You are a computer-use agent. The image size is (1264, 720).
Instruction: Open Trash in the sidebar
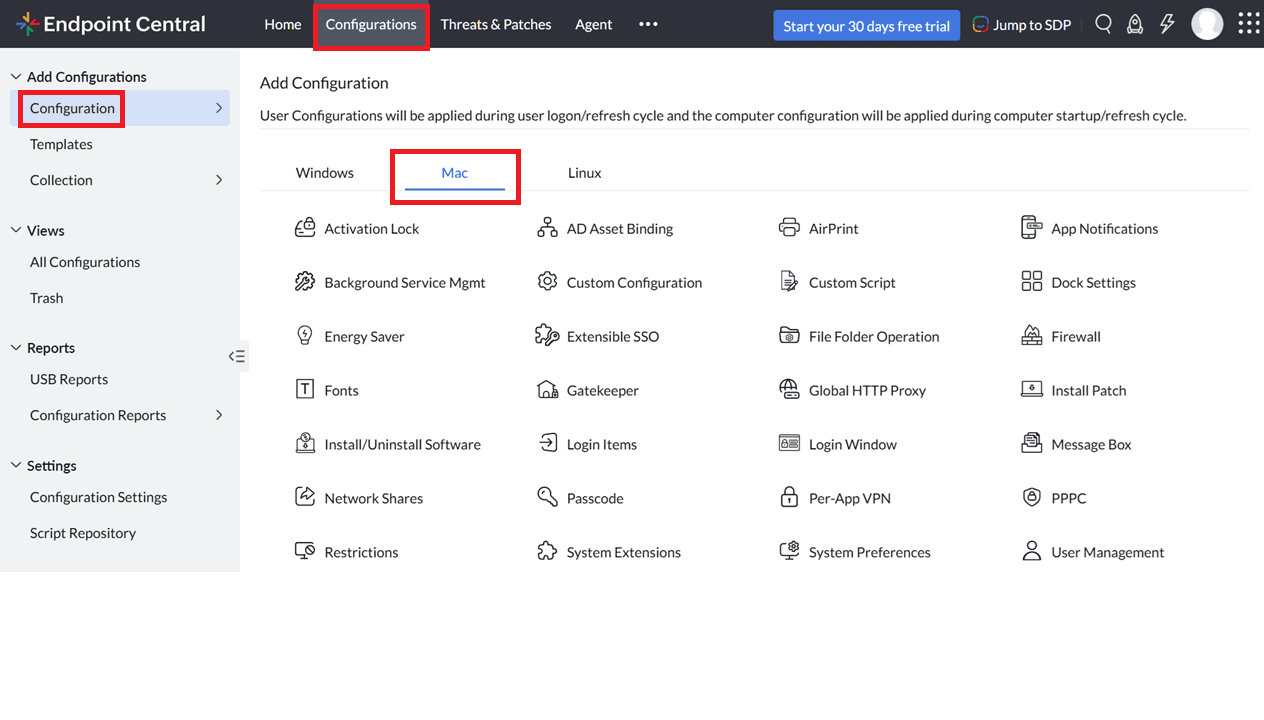click(46, 298)
